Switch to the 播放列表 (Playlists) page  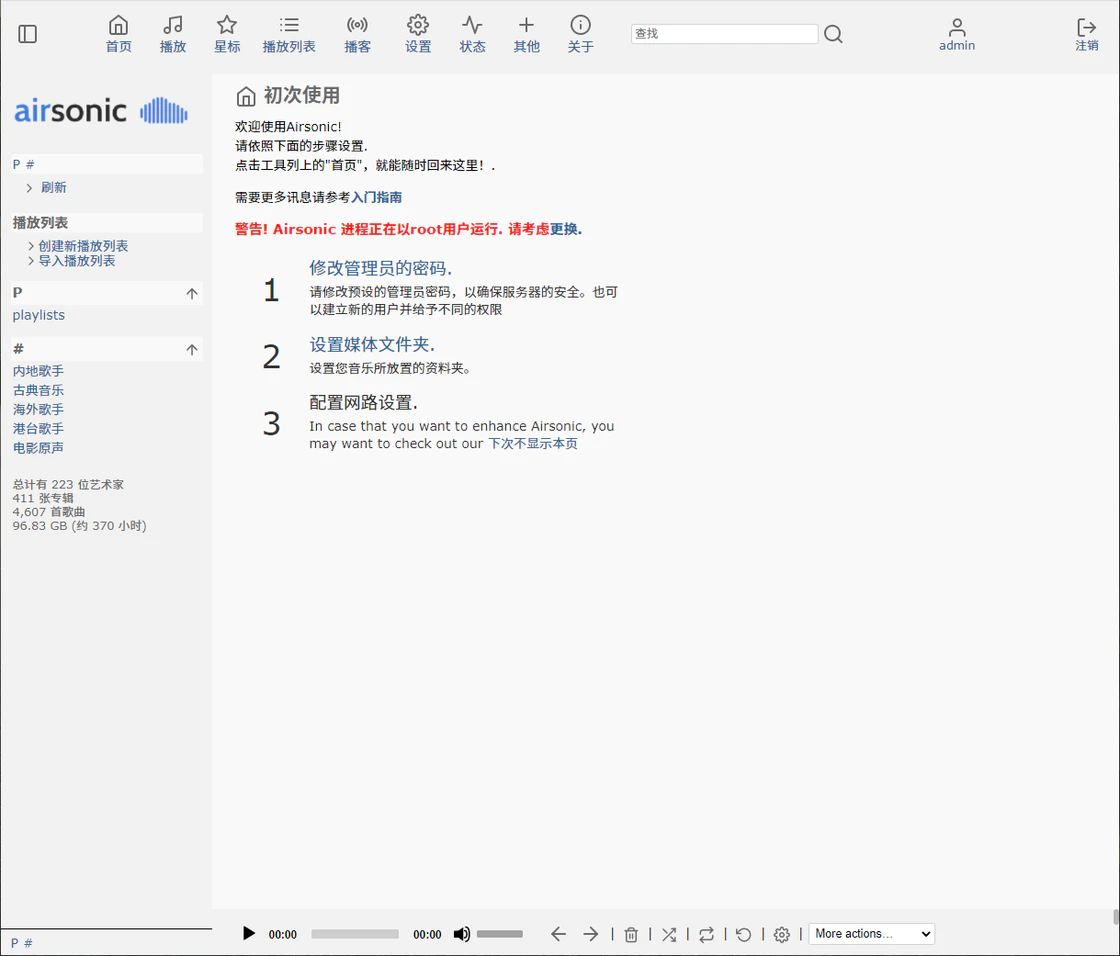[x=289, y=32]
